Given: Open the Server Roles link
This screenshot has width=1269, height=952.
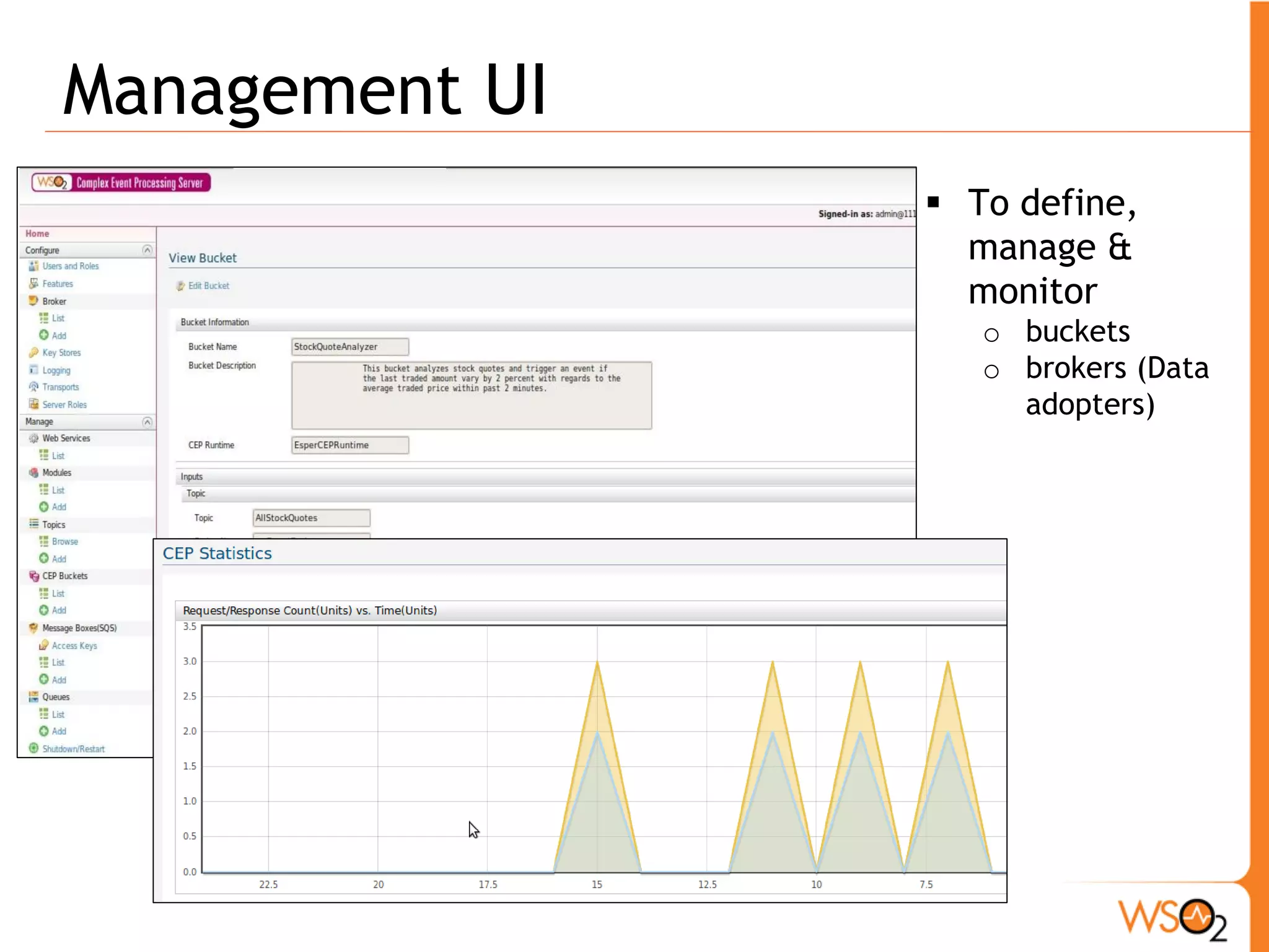Looking at the screenshot, I should [64, 404].
